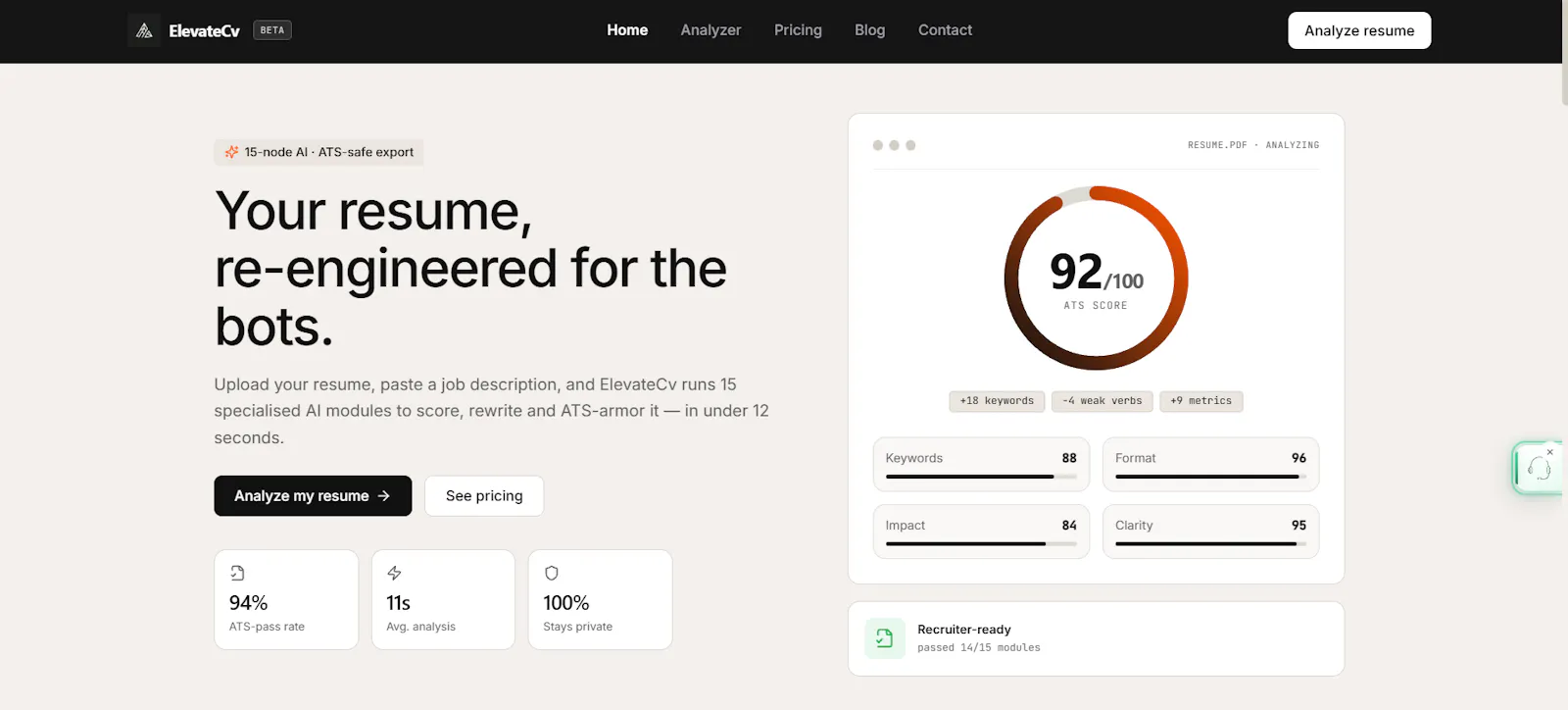
Task: Click the lightning bolt icon above 11s
Action: click(x=394, y=573)
